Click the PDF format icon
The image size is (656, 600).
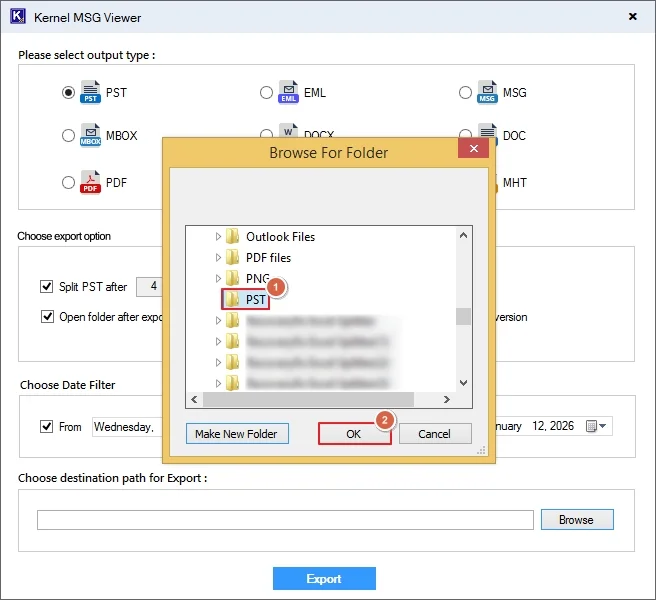pos(90,182)
